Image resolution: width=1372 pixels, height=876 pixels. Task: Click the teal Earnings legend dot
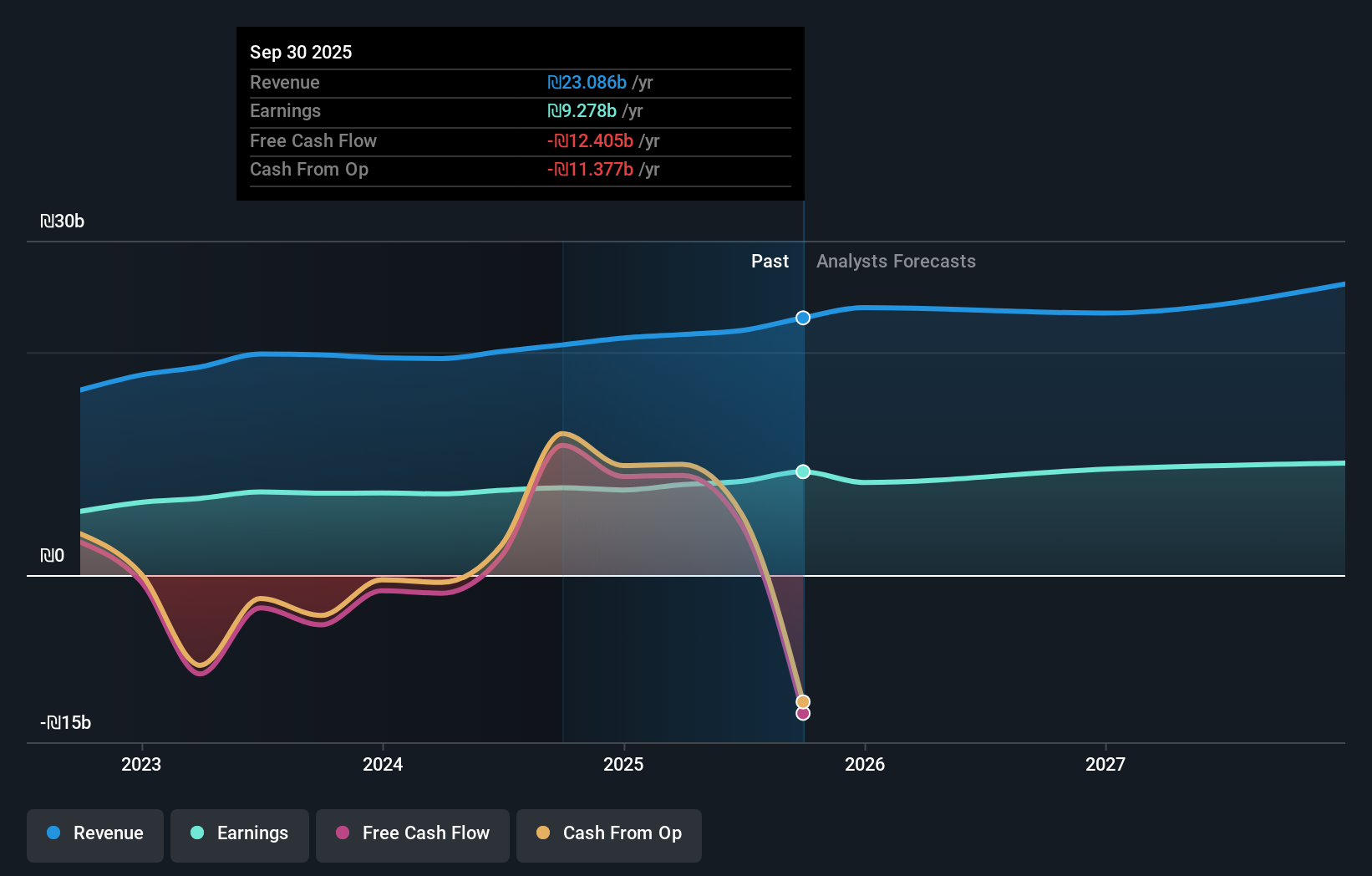click(x=195, y=834)
